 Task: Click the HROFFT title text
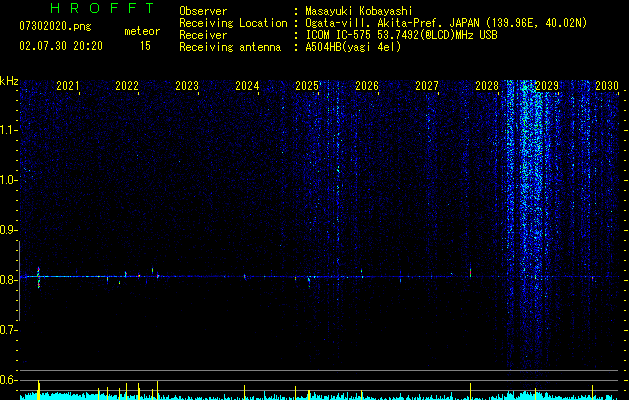coord(102,8)
